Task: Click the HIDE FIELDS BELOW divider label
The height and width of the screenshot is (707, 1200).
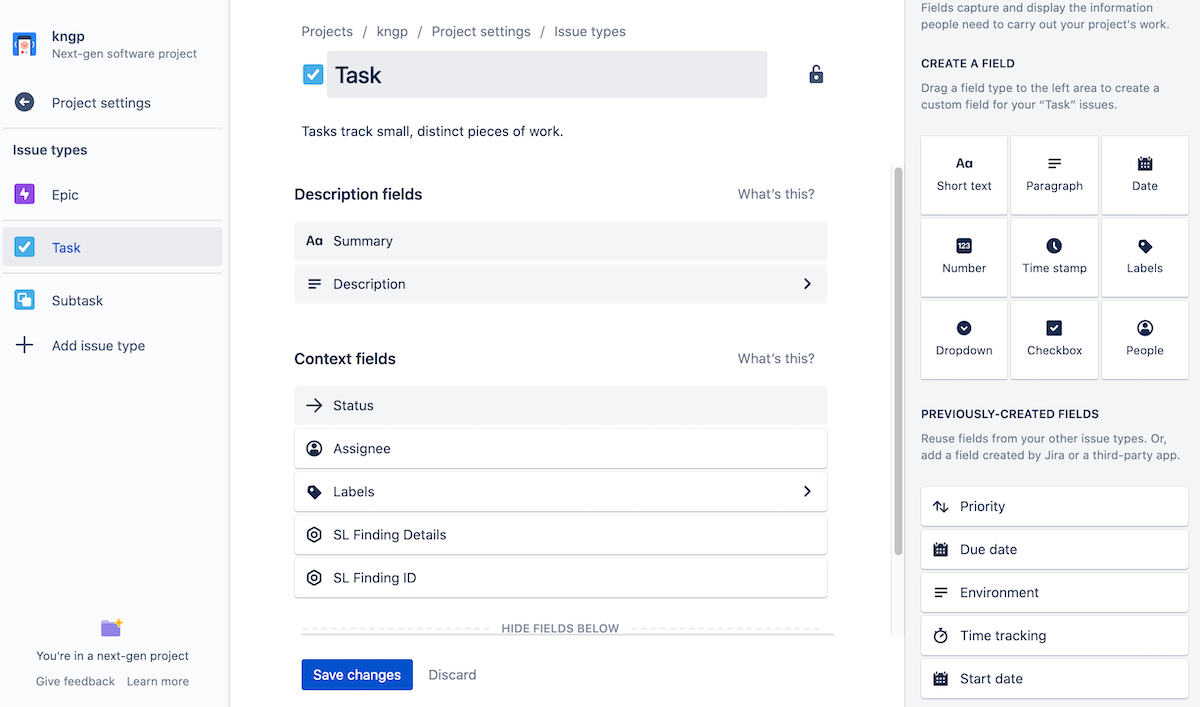Action: [x=560, y=628]
